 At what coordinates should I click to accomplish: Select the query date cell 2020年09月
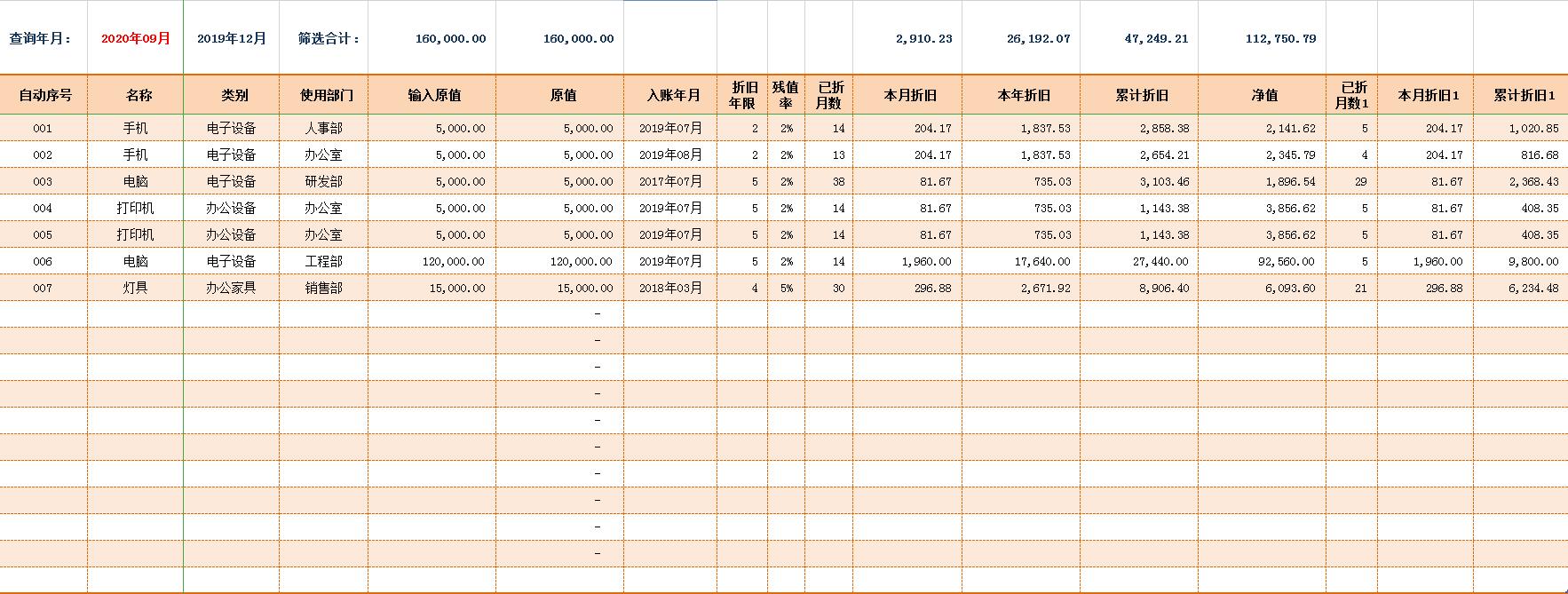[135, 38]
